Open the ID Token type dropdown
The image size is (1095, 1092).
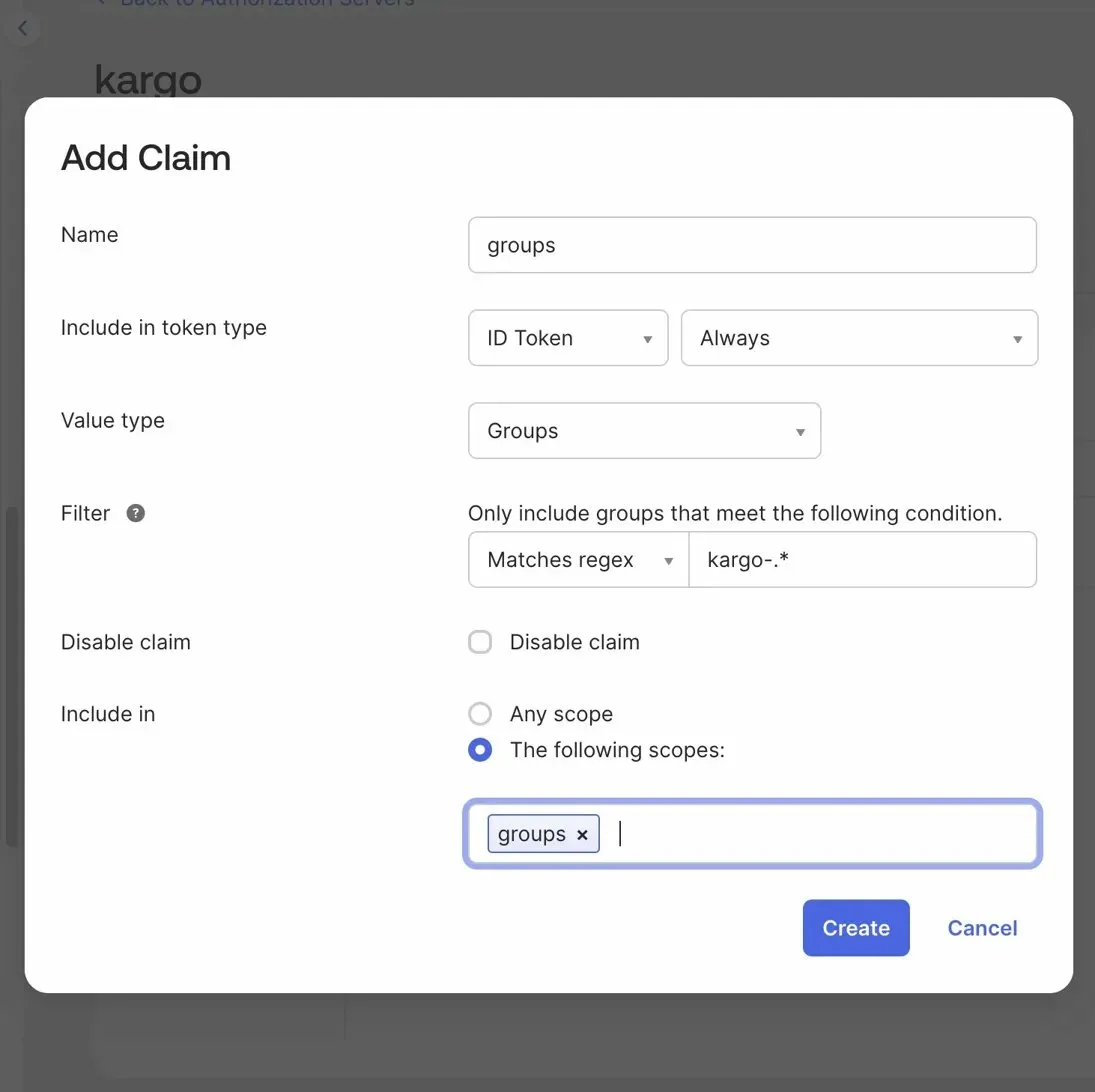pos(568,338)
